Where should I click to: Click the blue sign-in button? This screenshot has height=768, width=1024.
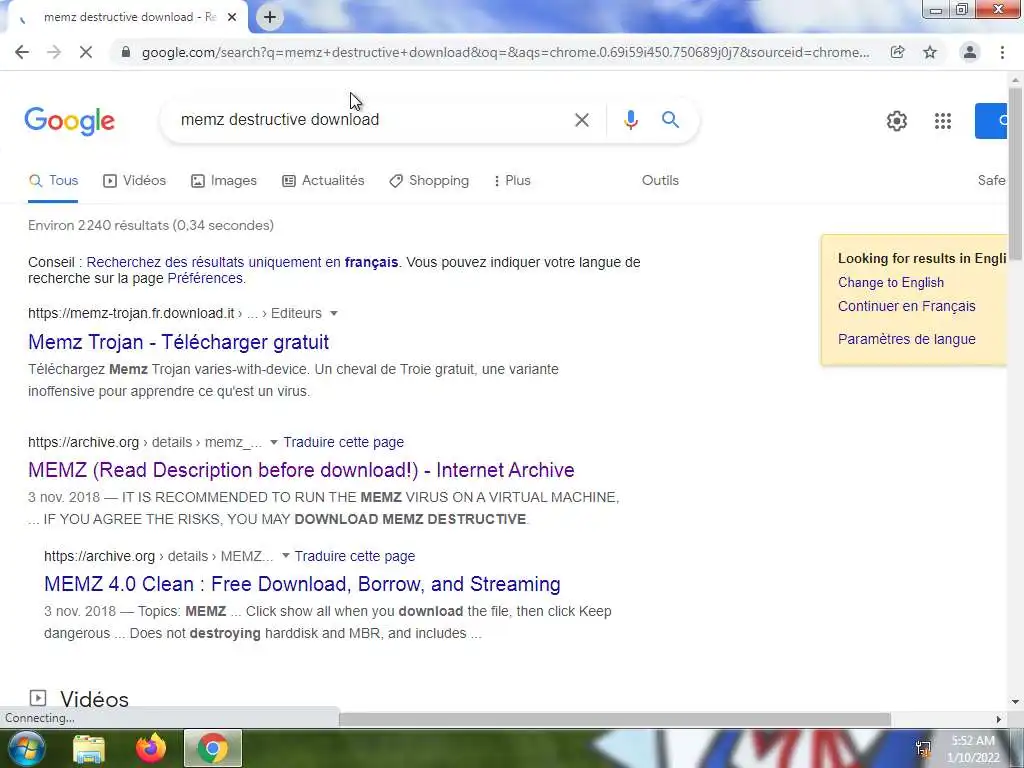coord(991,121)
